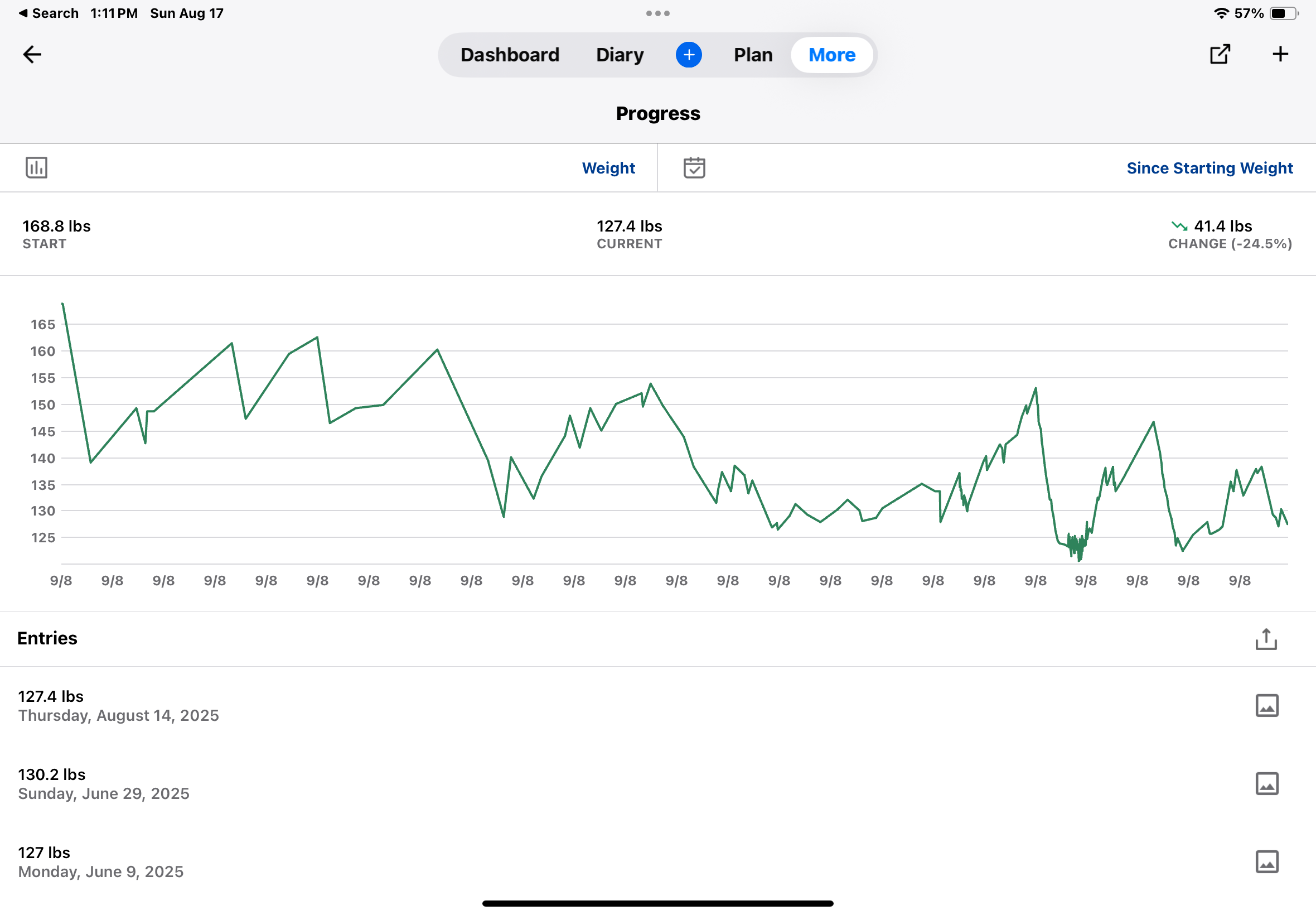Open photo icon for June 9 entry
Image resolution: width=1316 pixels, height=915 pixels.
[1266, 861]
